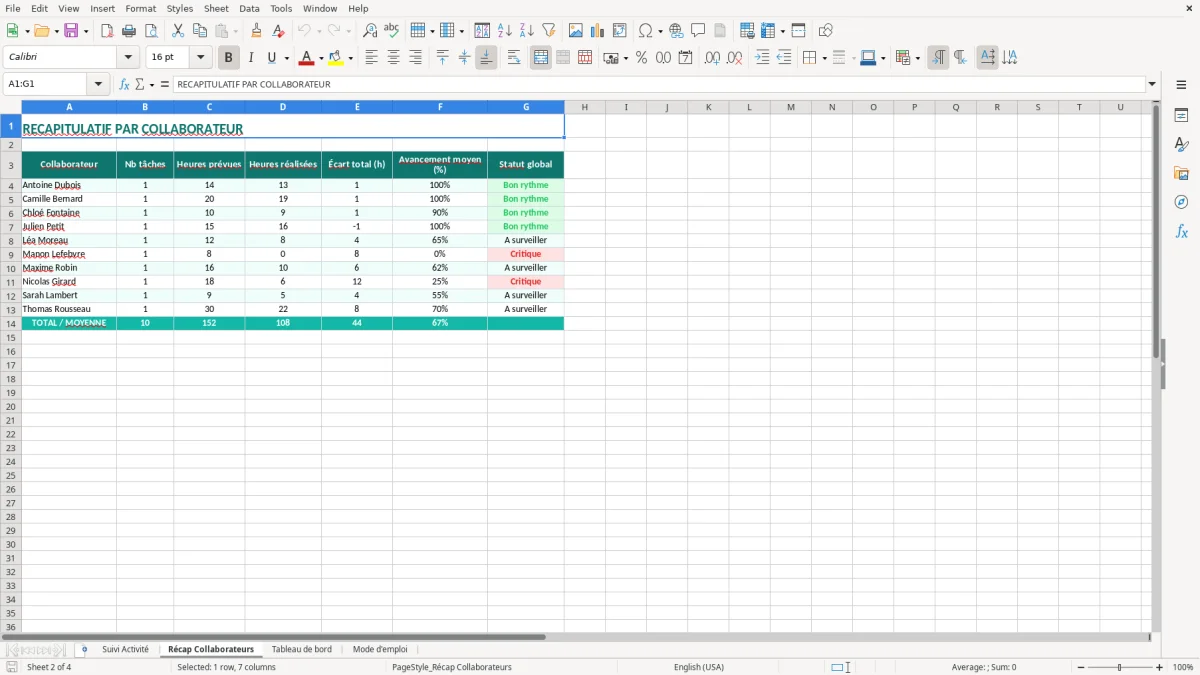The width and height of the screenshot is (1200, 675).
Task: Click the English (USA) language status
Action: click(x=699, y=667)
